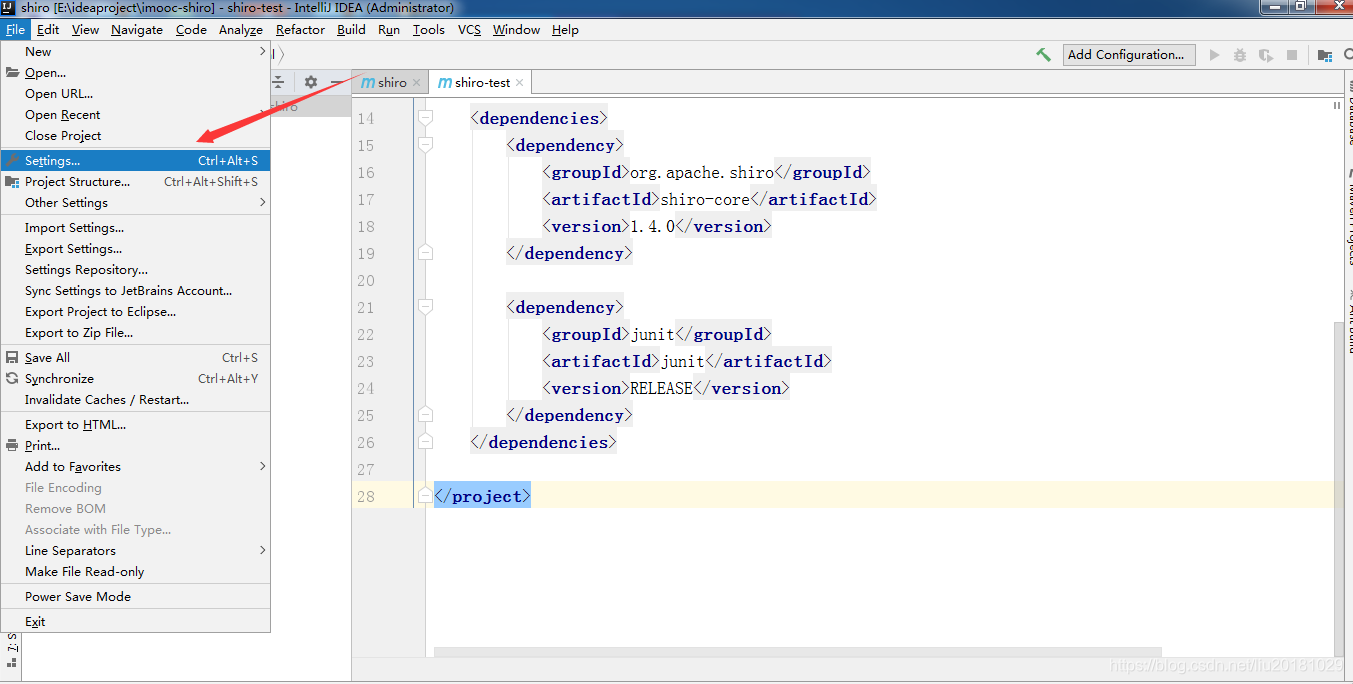This screenshot has height=684, width=1353.
Task: Open the Window menu
Action: click(x=516, y=29)
